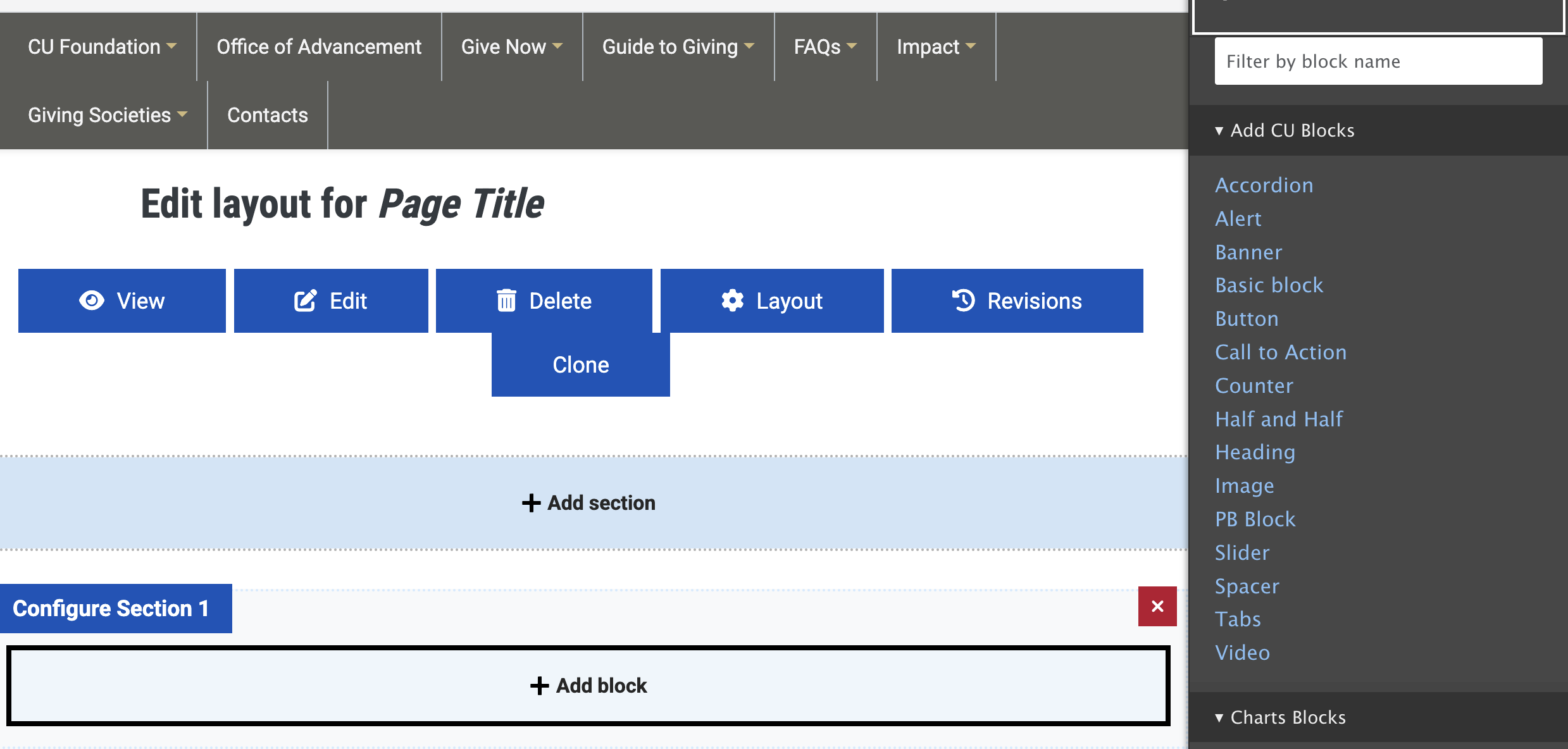
Task: Click the pencil icon on Edit button
Action: point(305,300)
